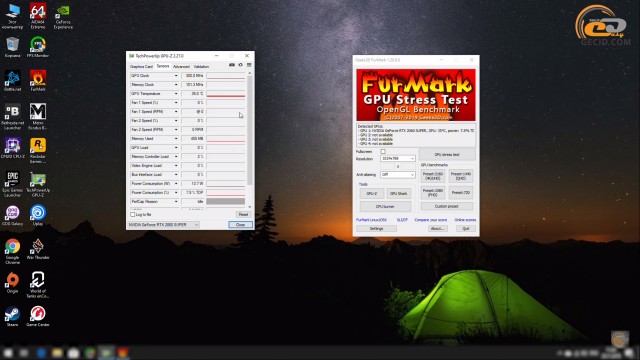
Task: Open Uplay desktop shortcut
Action: 38,216
